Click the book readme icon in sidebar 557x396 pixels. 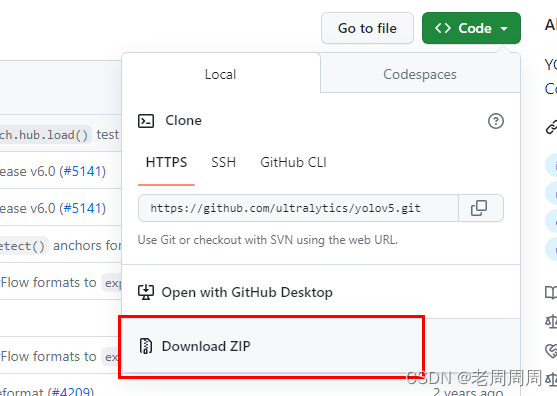[x=551, y=293]
